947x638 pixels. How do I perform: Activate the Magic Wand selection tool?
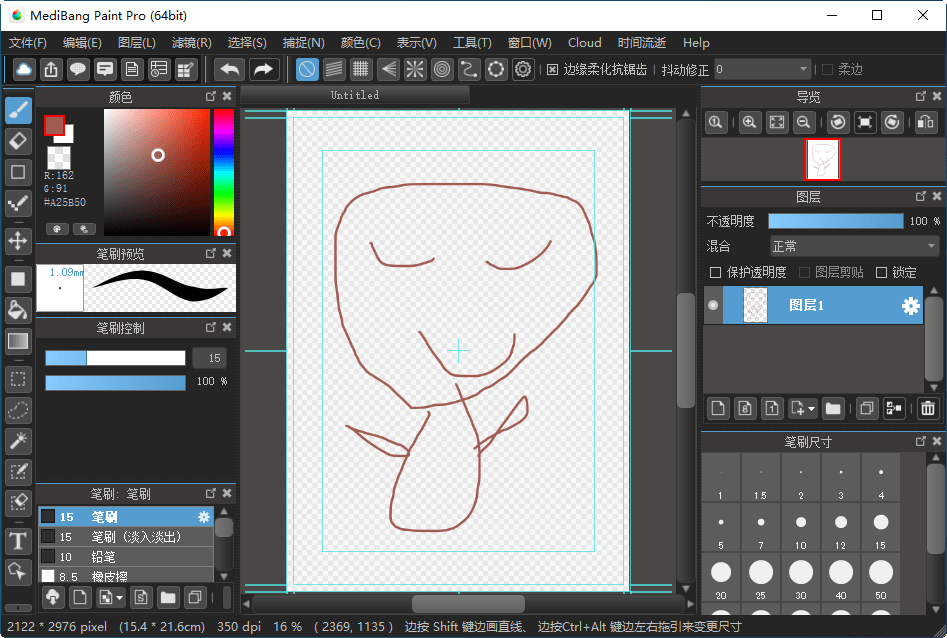[18, 440]
